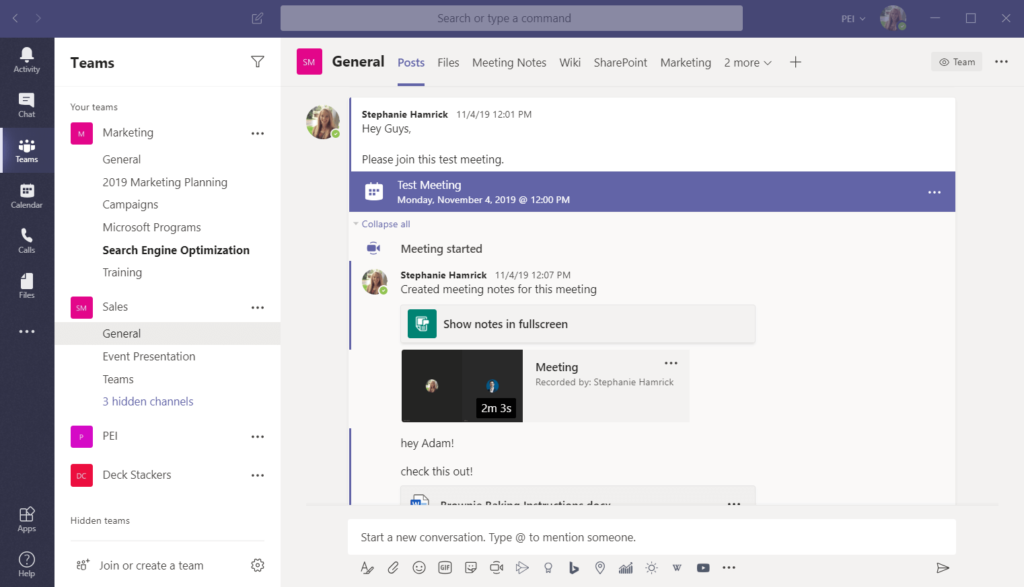Open the Weather sun icon in compose toolbar
1024x587 pixels.
point(651,568)
